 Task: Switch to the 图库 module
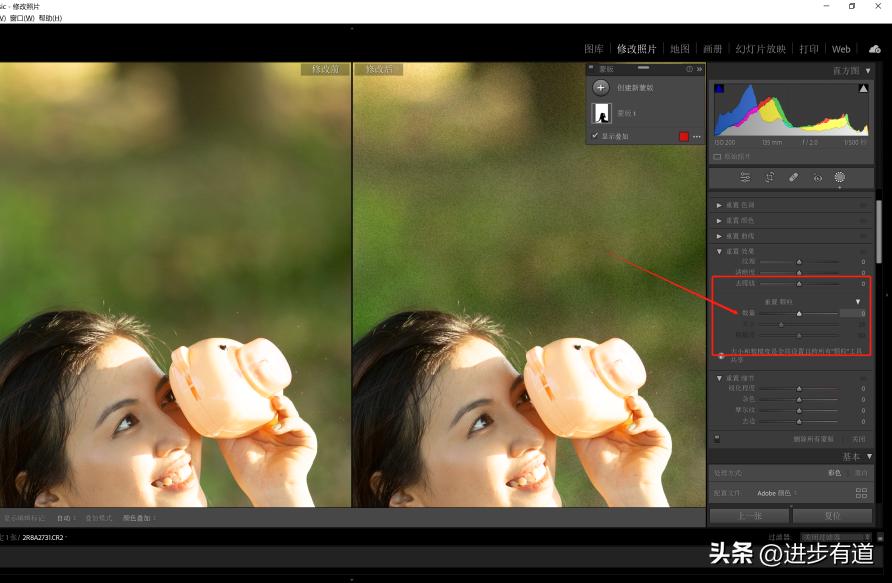[x=593, y=49]
